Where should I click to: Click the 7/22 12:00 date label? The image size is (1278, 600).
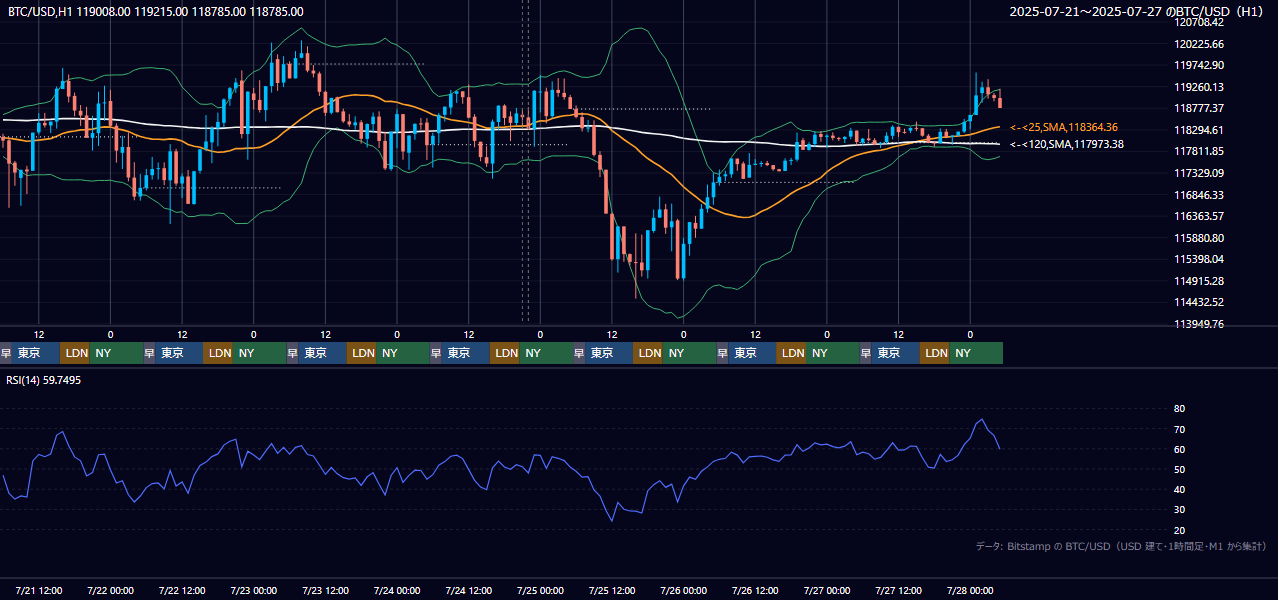point(182,590)
